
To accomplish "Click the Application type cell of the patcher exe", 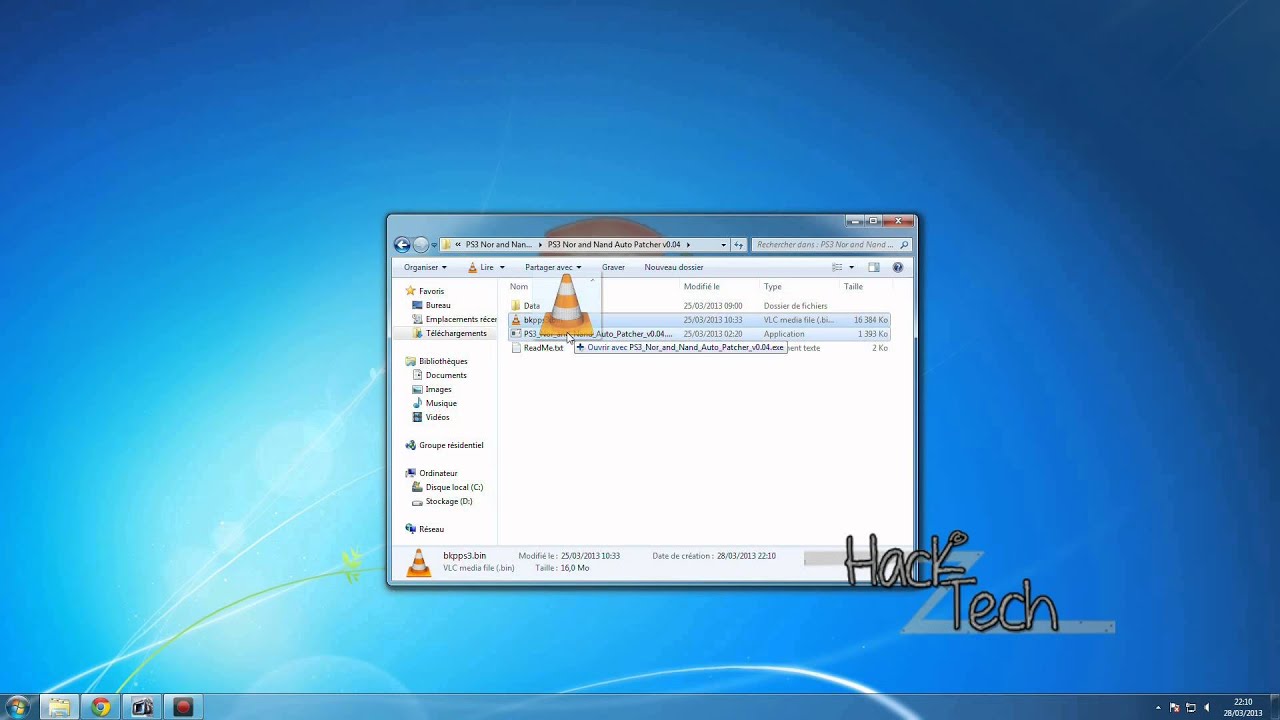I will [x=784, y=334].
